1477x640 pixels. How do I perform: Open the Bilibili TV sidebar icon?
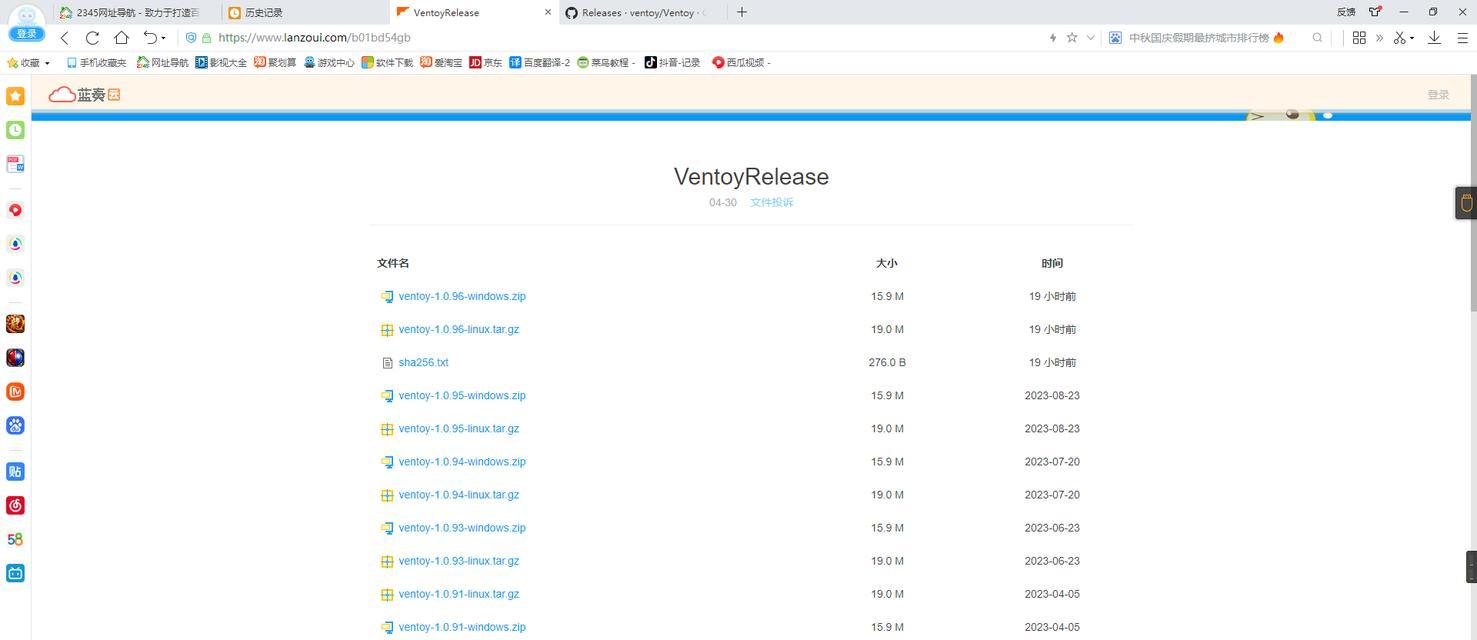pyautogui.click(x=15, y=574)
